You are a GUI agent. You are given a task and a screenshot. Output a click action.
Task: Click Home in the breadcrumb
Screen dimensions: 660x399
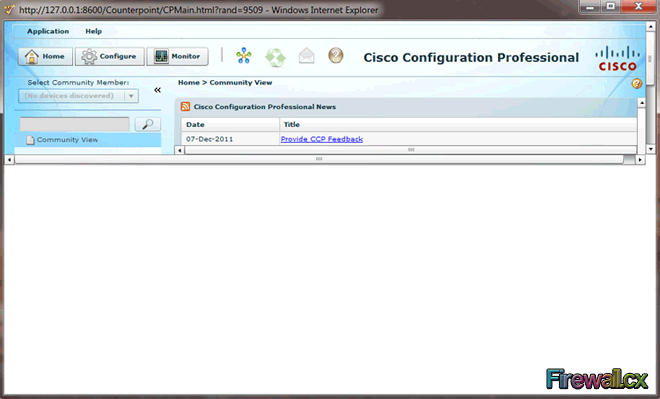[189, 82]
